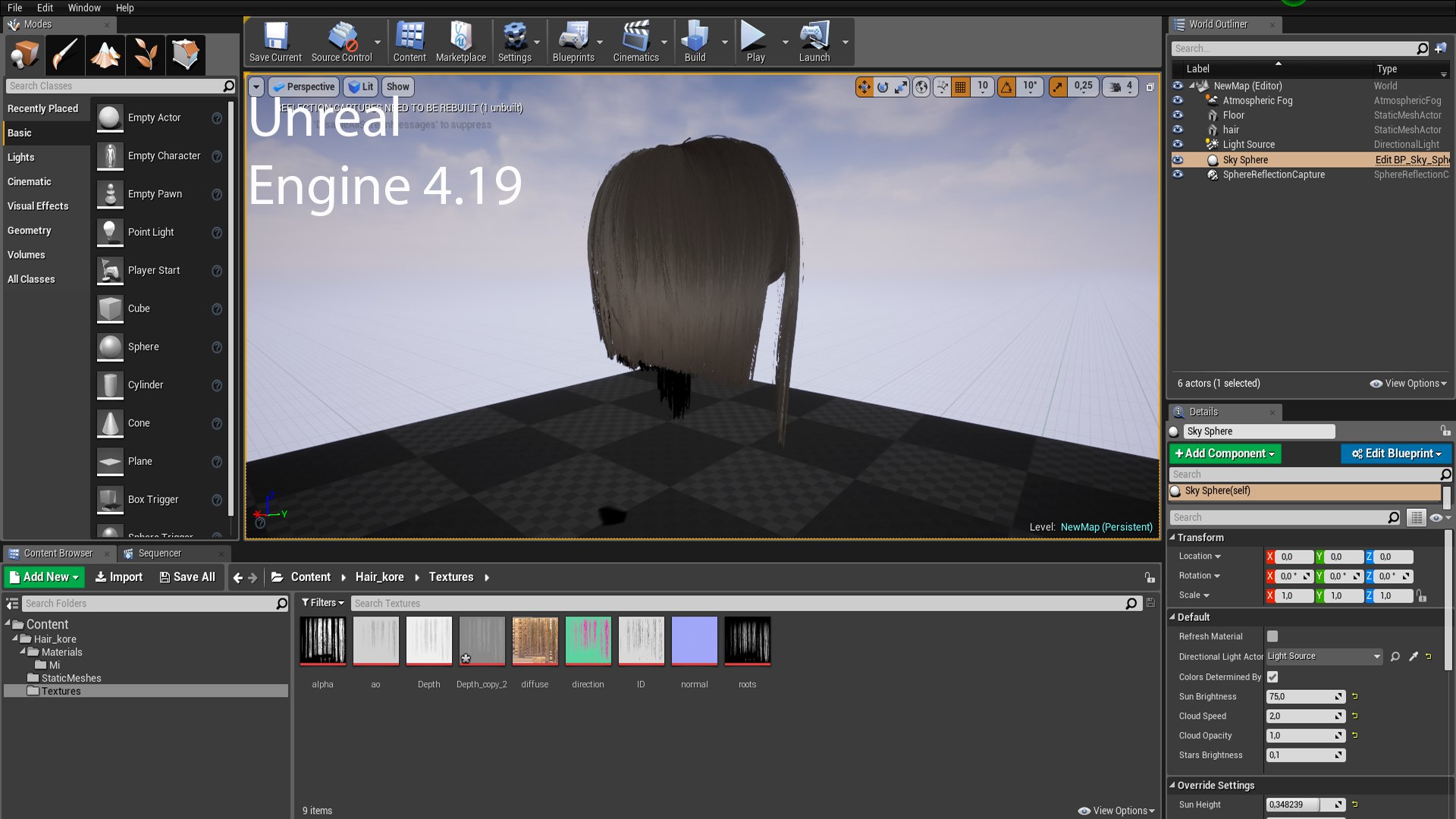Click the Add Component button

click(x=1225, y=453)
